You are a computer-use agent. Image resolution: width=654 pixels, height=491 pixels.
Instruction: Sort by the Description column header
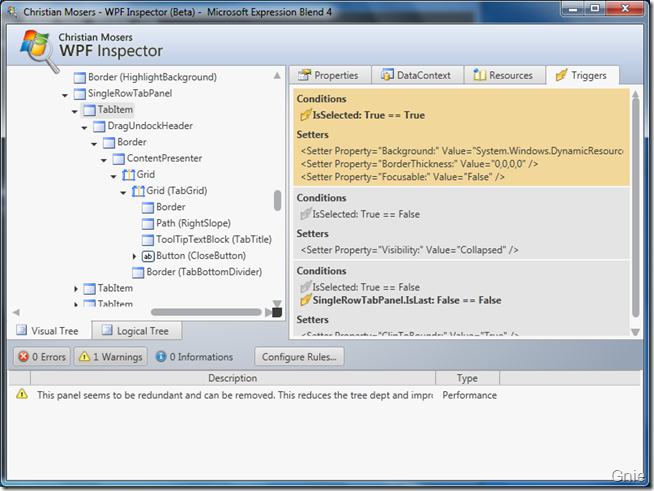[233, 378]
